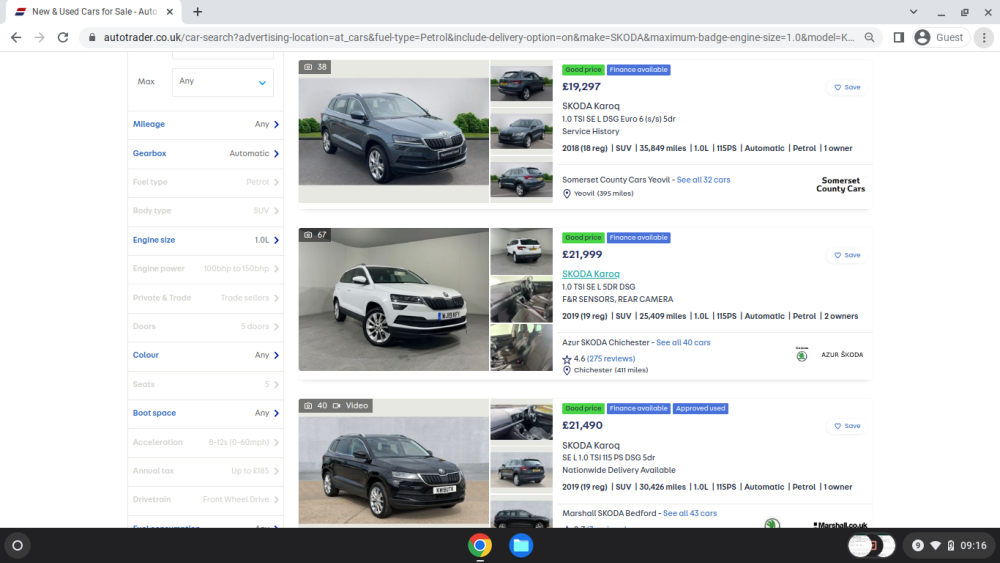The width and height of the screenshot is (1000, 563).
Task: Expand the Annual tax filter
Action: 205,471
